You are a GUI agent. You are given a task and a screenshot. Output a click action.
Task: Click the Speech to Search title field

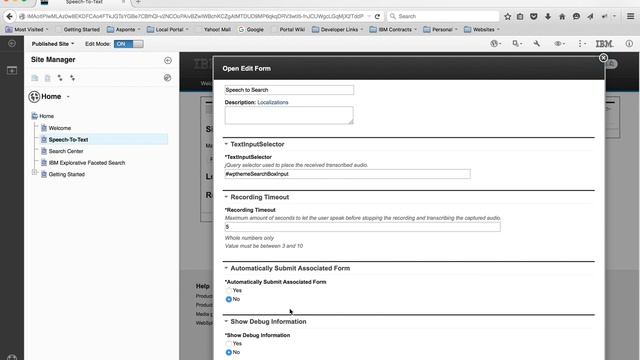(x=289, y=90)
